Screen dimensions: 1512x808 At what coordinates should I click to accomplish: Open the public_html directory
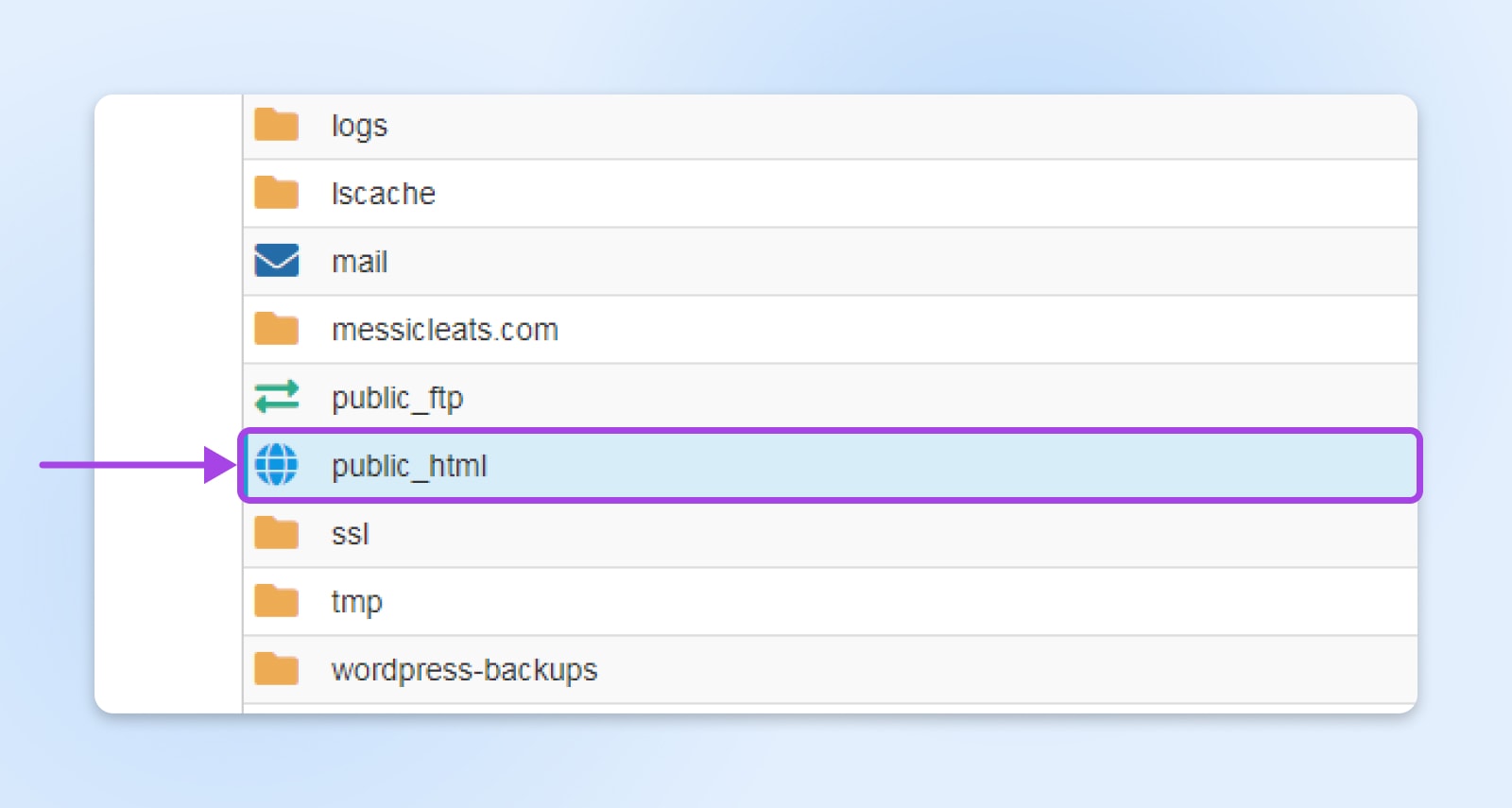(x=409, y=466)
